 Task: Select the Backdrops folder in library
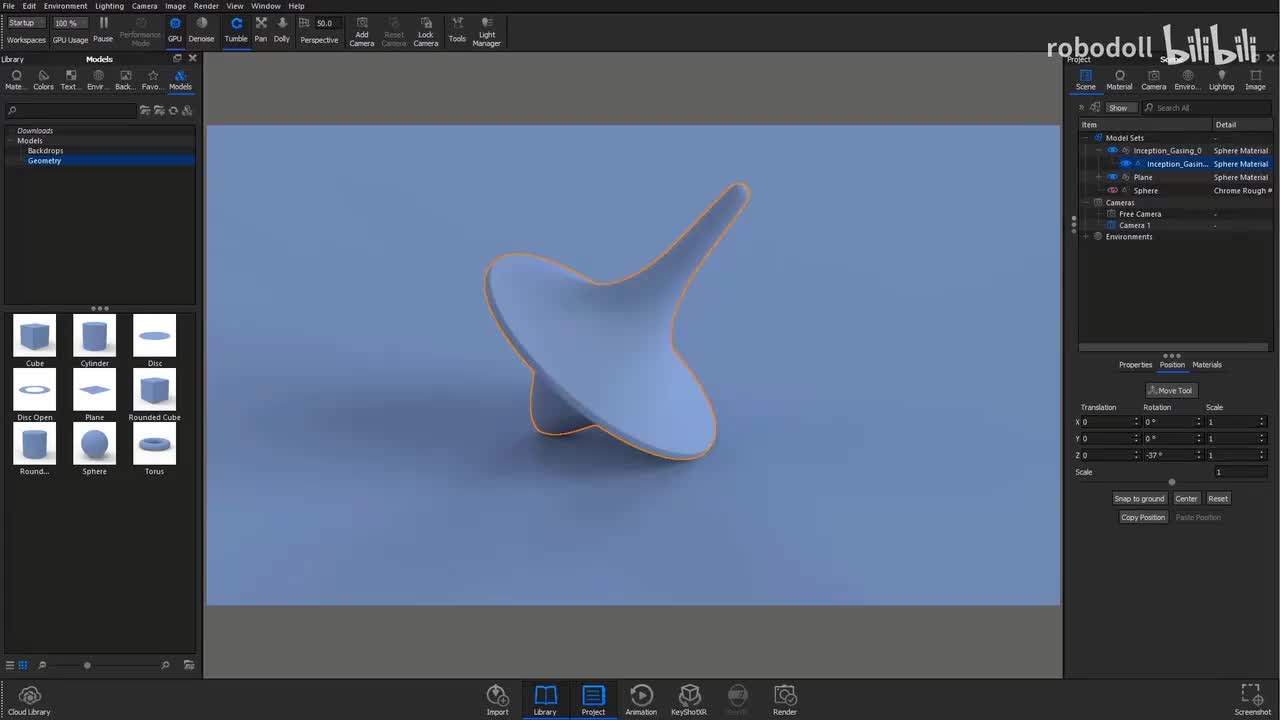(x=45, y=151)
